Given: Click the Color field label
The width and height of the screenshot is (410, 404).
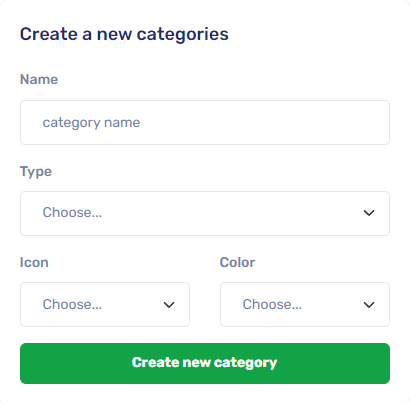Looking at the screenshot, I should click(x=237, y=262).
